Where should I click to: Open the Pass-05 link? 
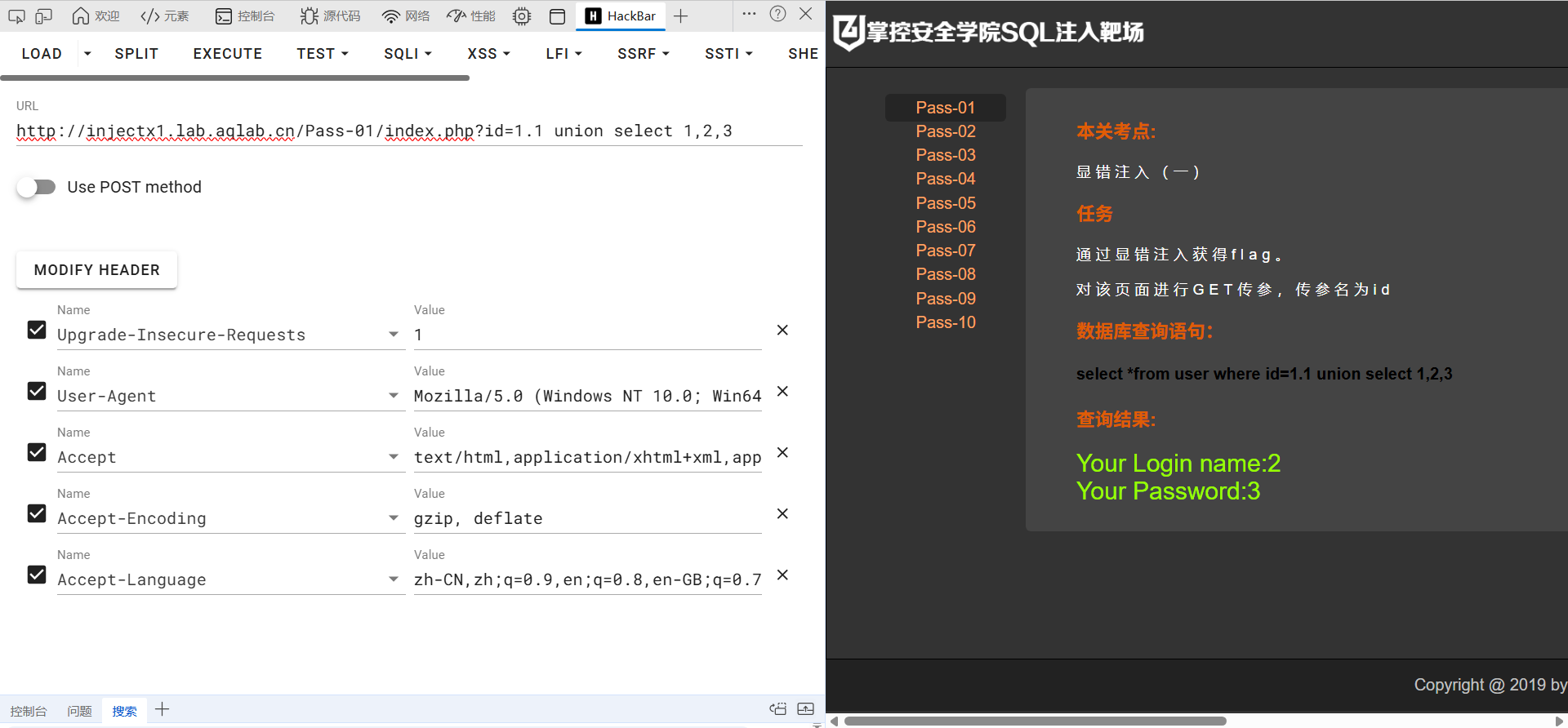click(x=946, y=203)
